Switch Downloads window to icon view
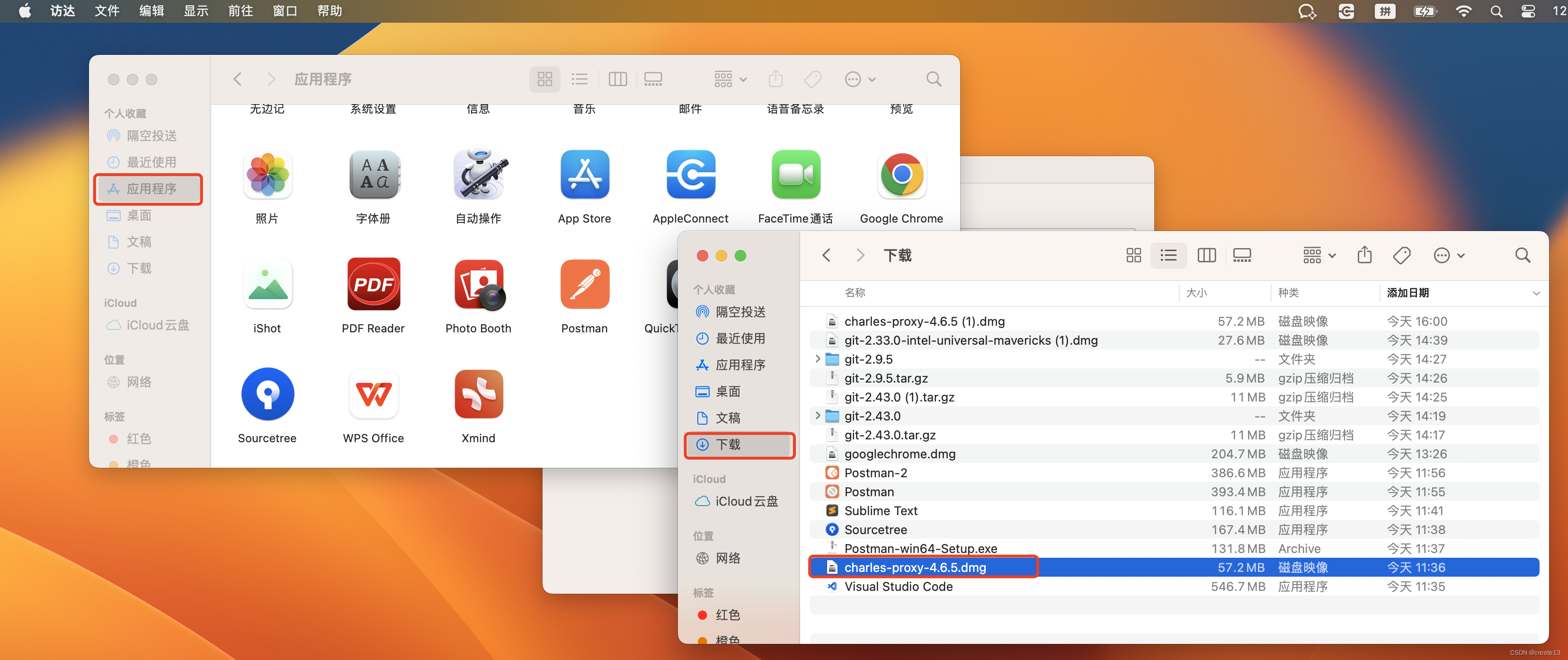The width and height of the screenshot is (1568, 660). point(1133,255)
